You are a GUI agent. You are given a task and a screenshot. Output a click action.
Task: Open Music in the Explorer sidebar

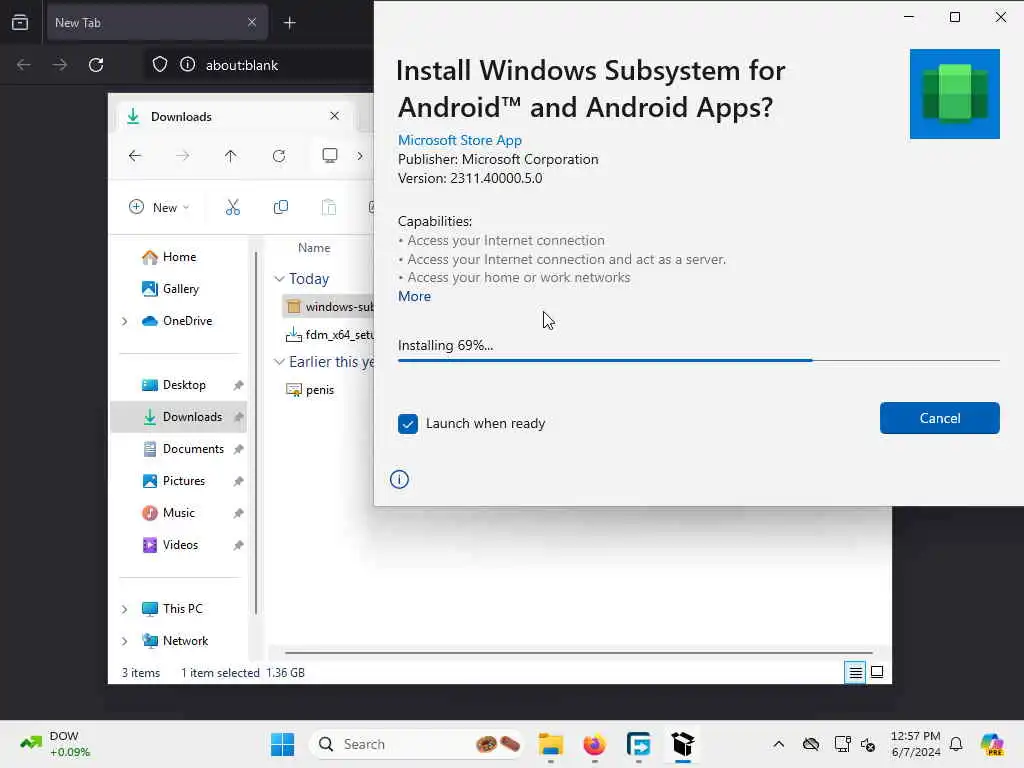point(168,513)
